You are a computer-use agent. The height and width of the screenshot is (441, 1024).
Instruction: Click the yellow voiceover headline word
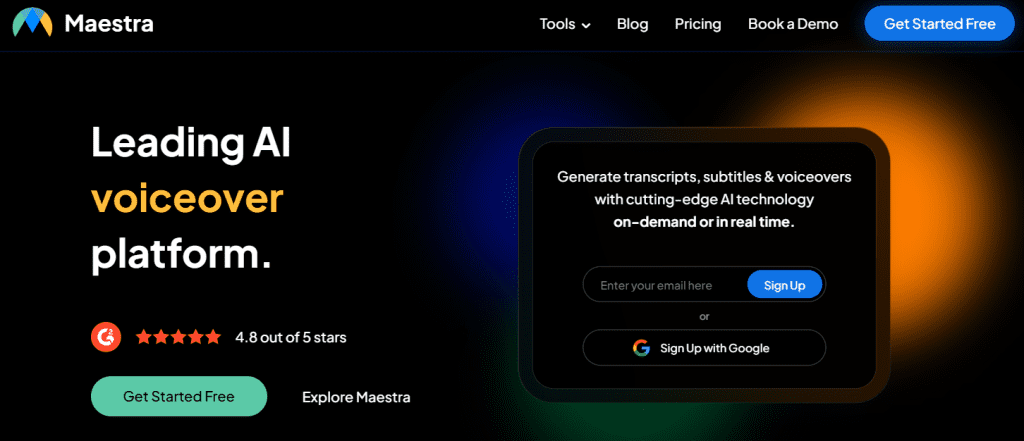187,200
